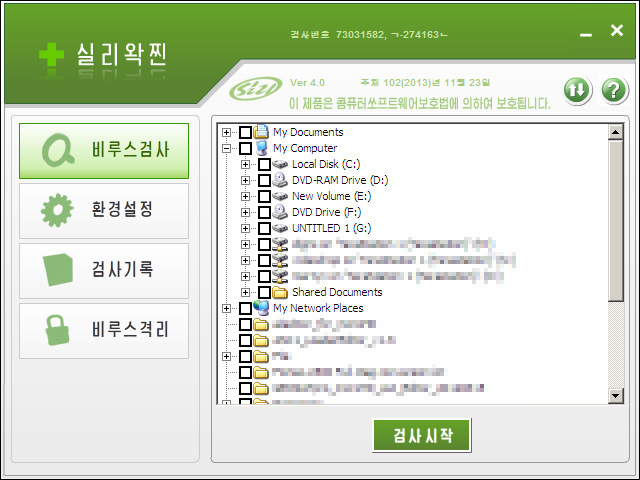
Task: Open help with the question mark icon
Action: click(x=614, y=90)
